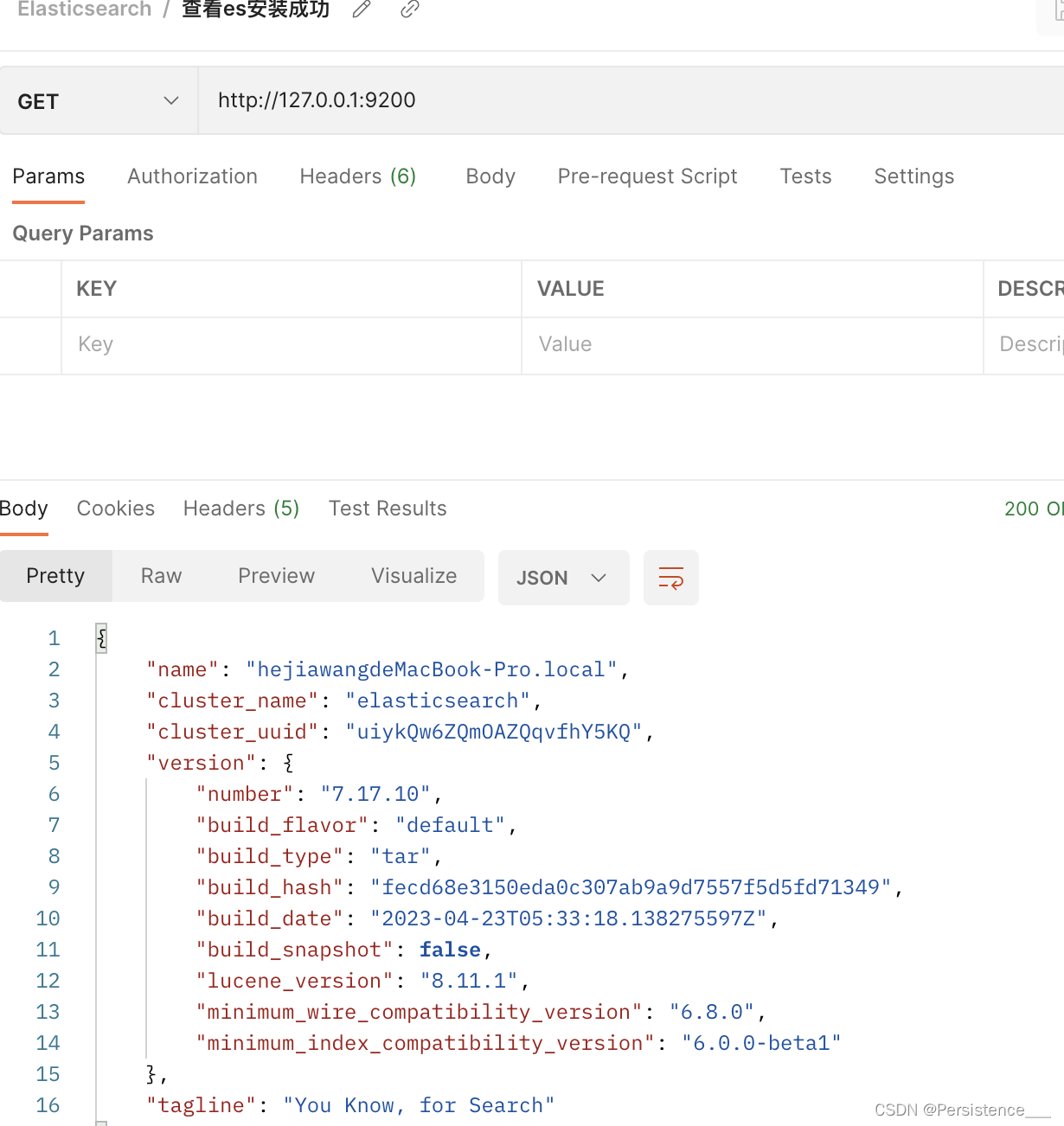Open the Tests tab

[805, 176]
